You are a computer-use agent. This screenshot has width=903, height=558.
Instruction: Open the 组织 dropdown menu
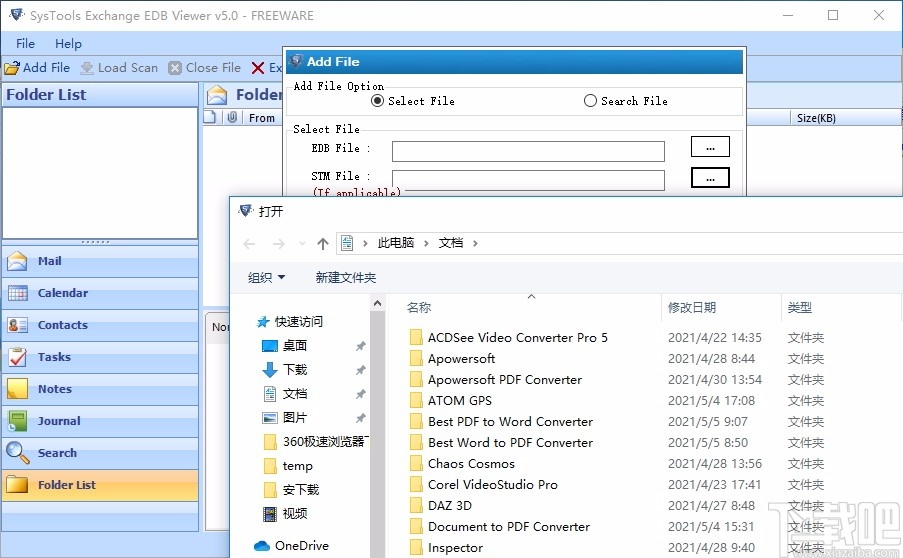267,278
